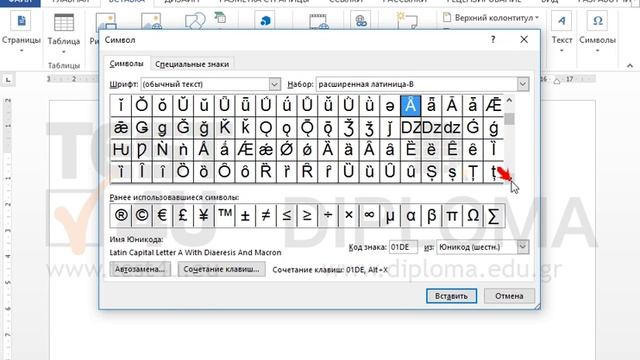Viewport: 640px width, 360px height.
Task: Click the Вставить button
Action: pyautogui.click(x=451, y=296)
